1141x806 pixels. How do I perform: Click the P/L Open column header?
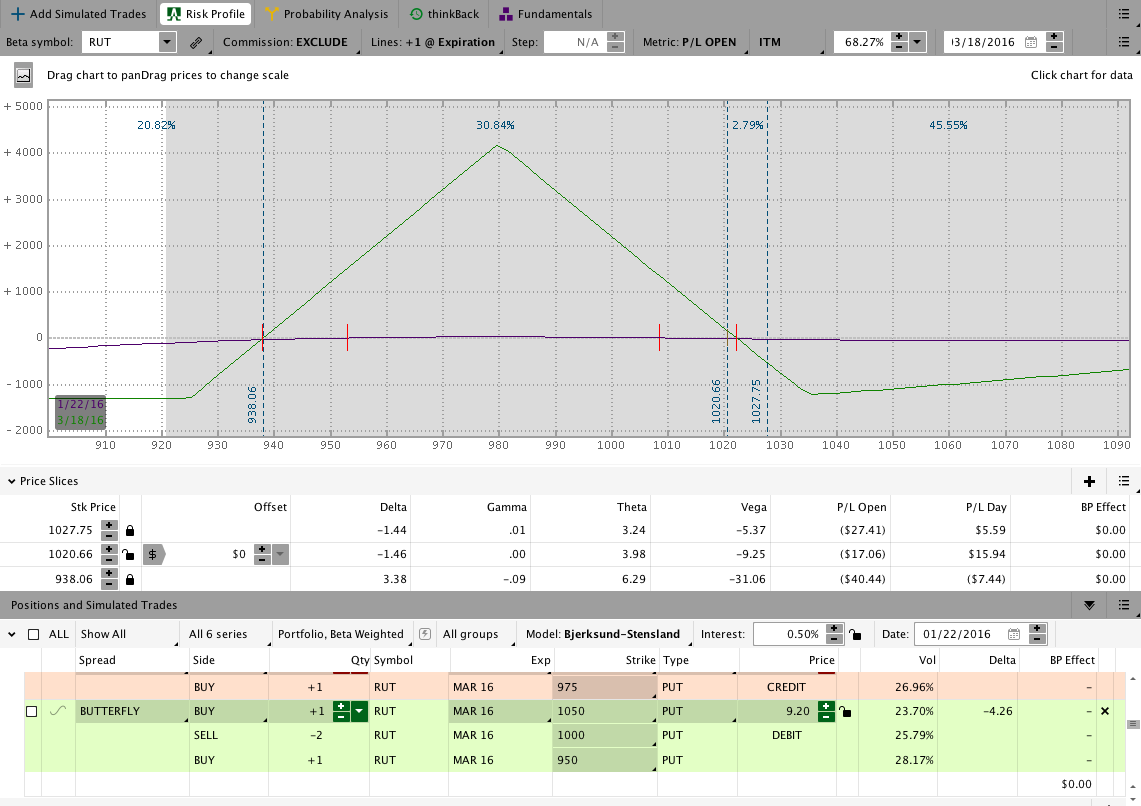[x=862, y=507]
